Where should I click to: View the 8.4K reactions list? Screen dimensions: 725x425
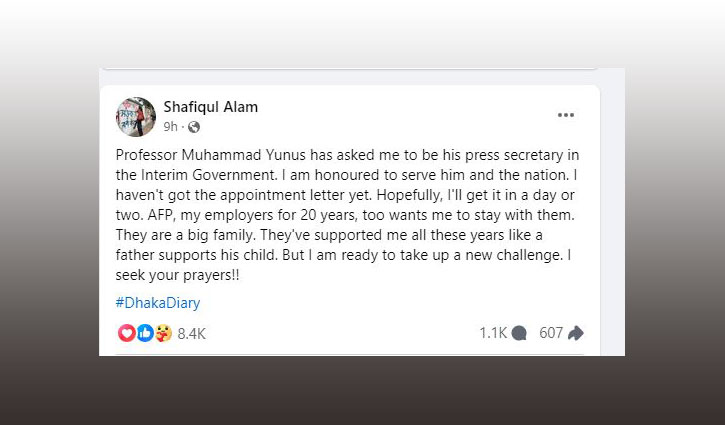(191, 333)
